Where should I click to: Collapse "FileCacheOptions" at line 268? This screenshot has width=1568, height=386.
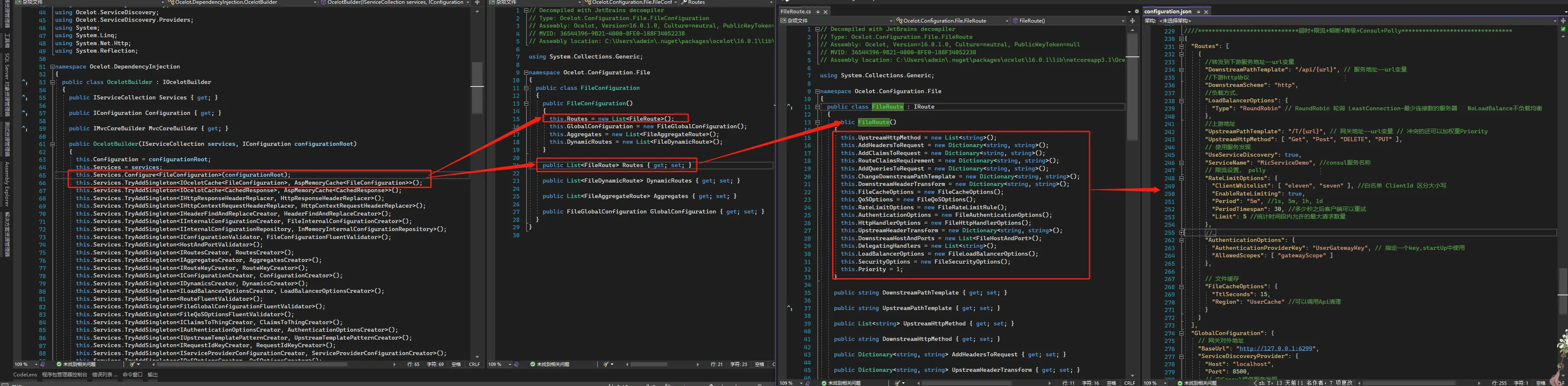1182,287
